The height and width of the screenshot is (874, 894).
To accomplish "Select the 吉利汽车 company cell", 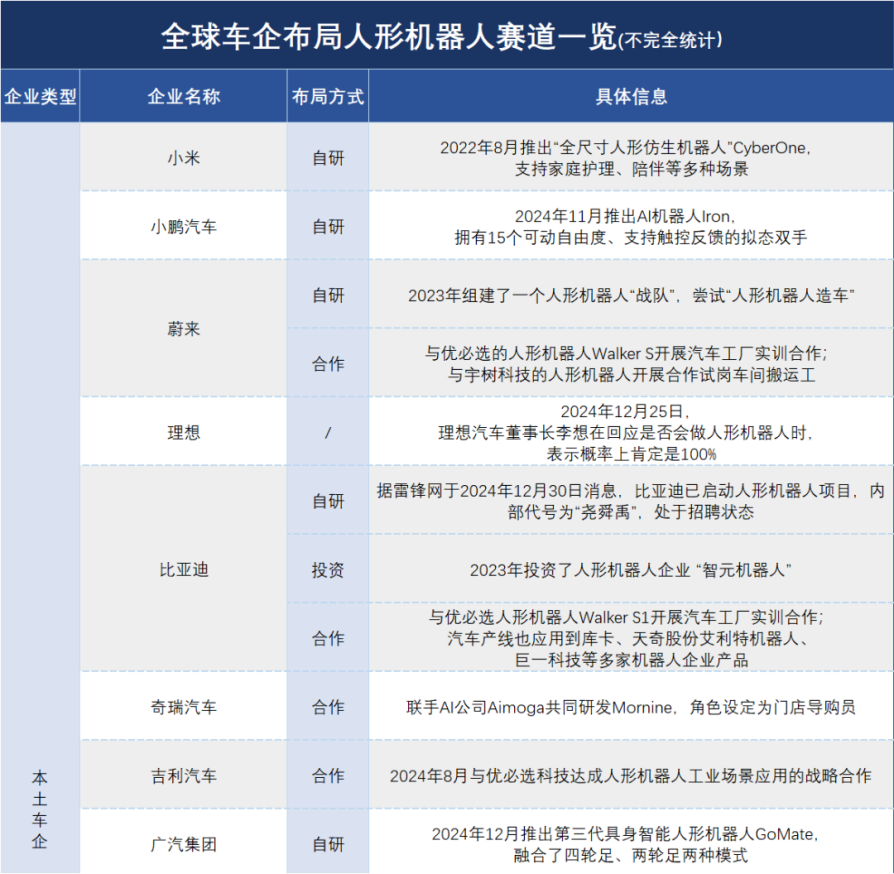I will point(184,775).
